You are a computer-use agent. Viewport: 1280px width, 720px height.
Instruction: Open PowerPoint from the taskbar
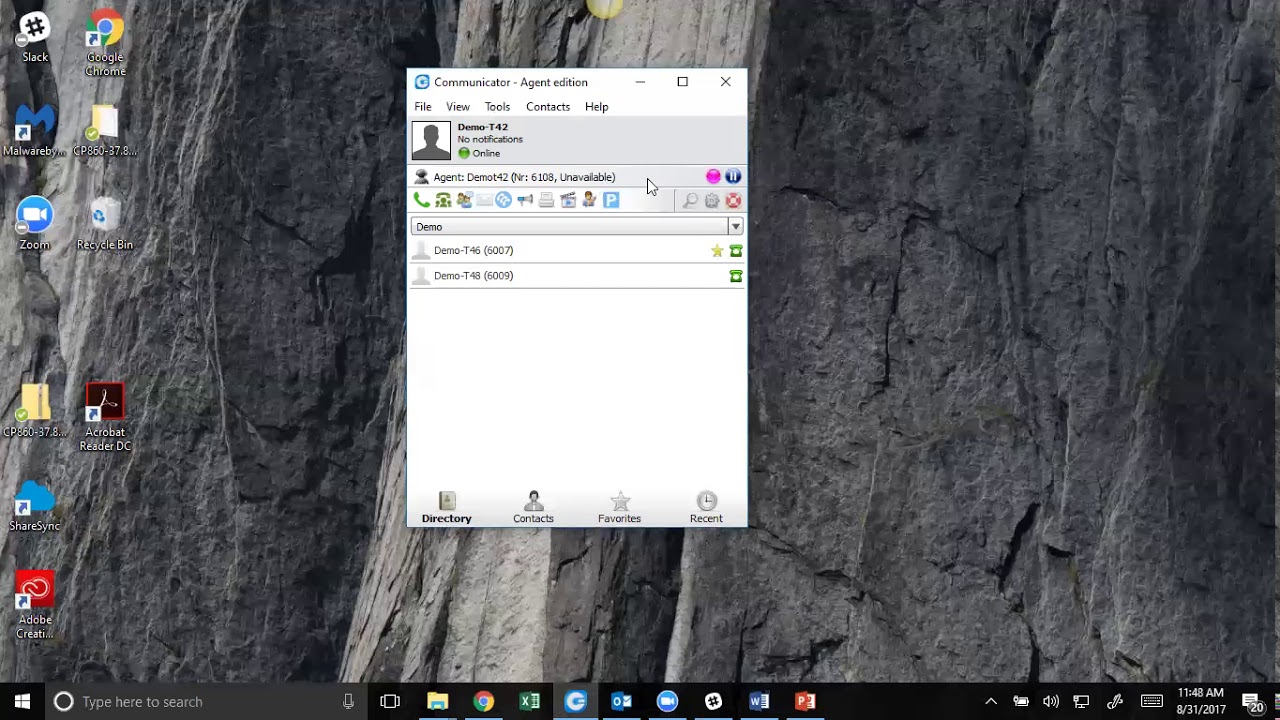(805, 702)
